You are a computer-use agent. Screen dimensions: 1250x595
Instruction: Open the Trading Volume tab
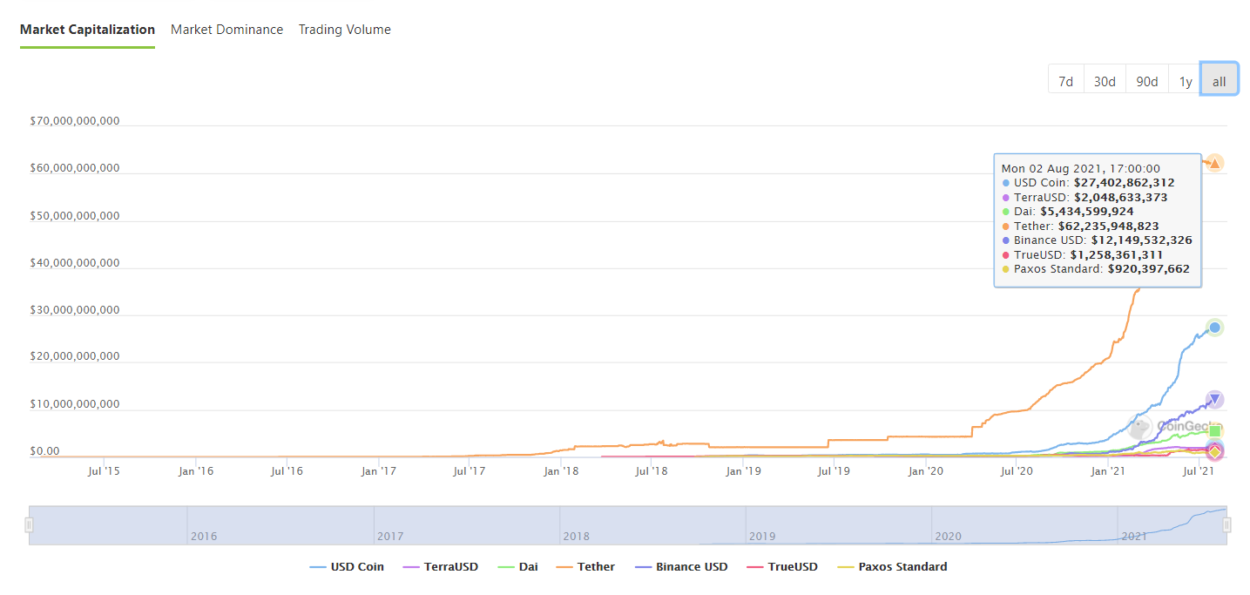pos(345,30)
